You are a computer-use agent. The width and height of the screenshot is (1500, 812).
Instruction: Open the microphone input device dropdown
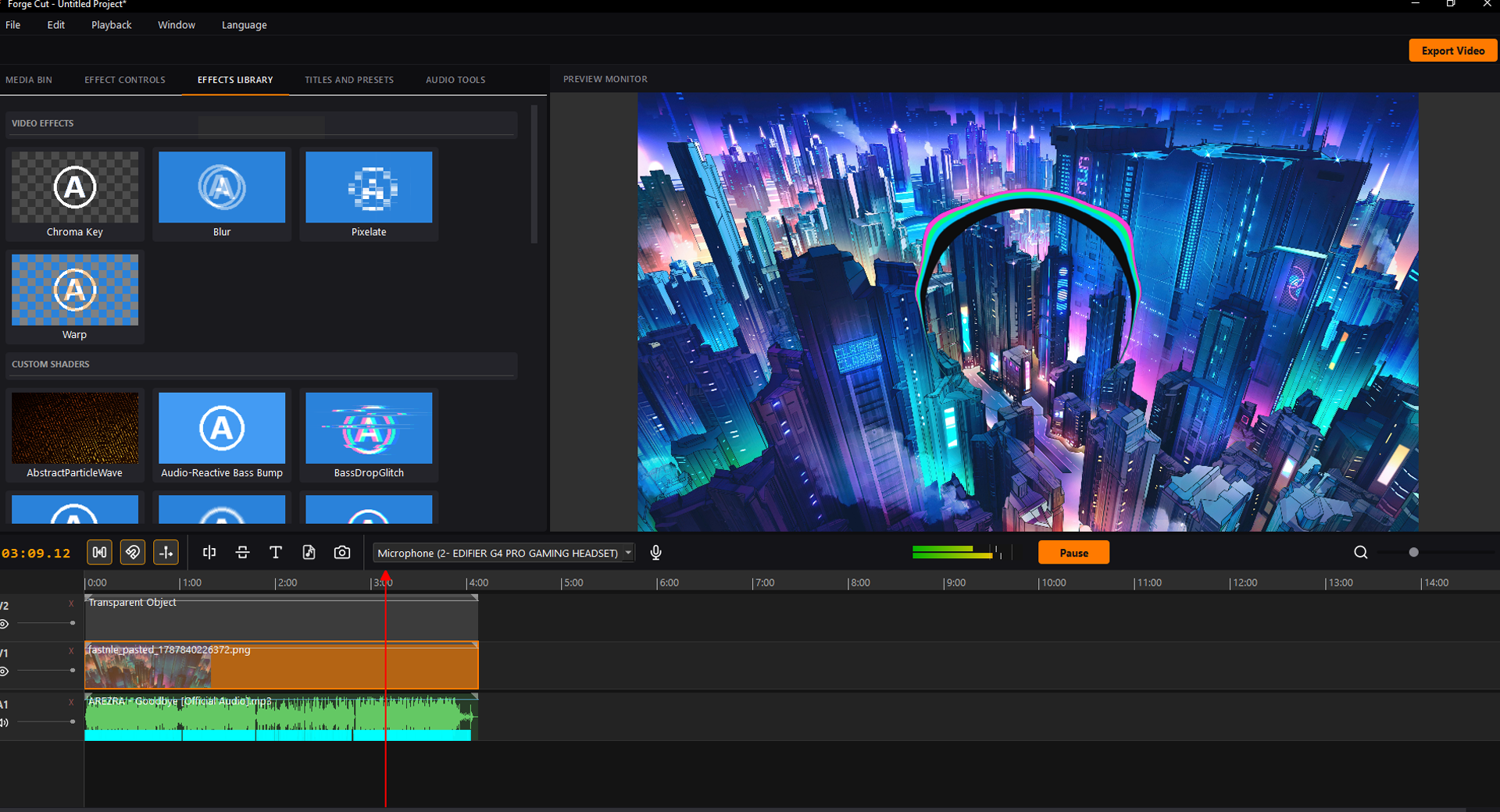pyautogui.click(x=504, y=553)
